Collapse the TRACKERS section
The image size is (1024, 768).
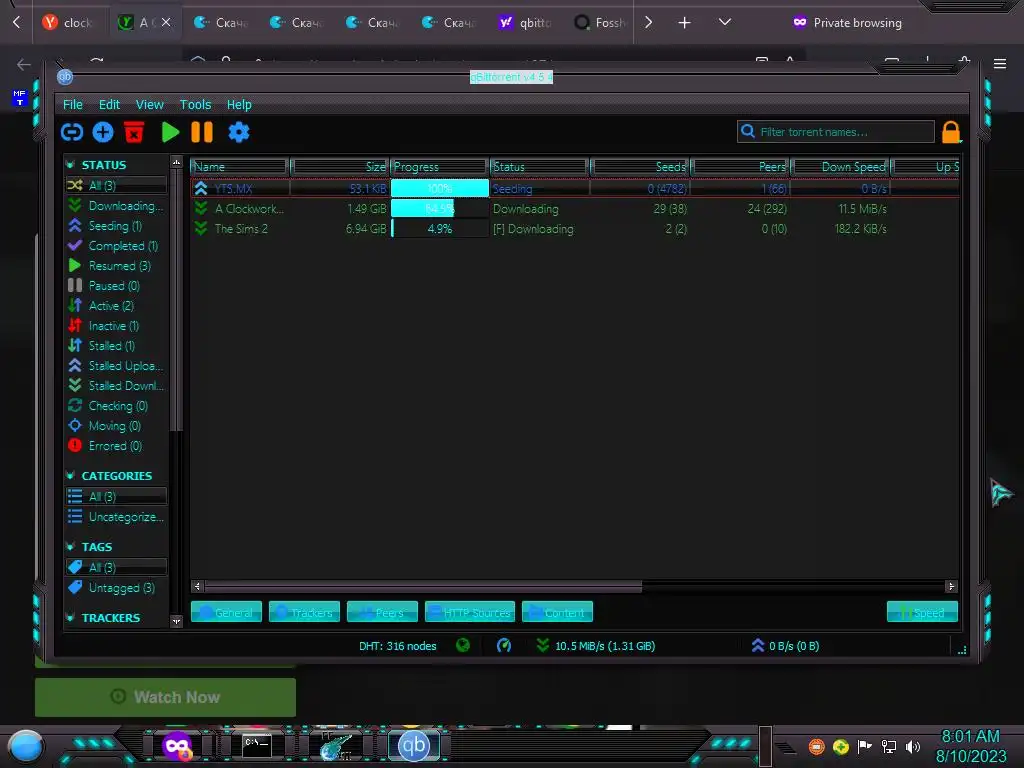click(x=71, y=617)
